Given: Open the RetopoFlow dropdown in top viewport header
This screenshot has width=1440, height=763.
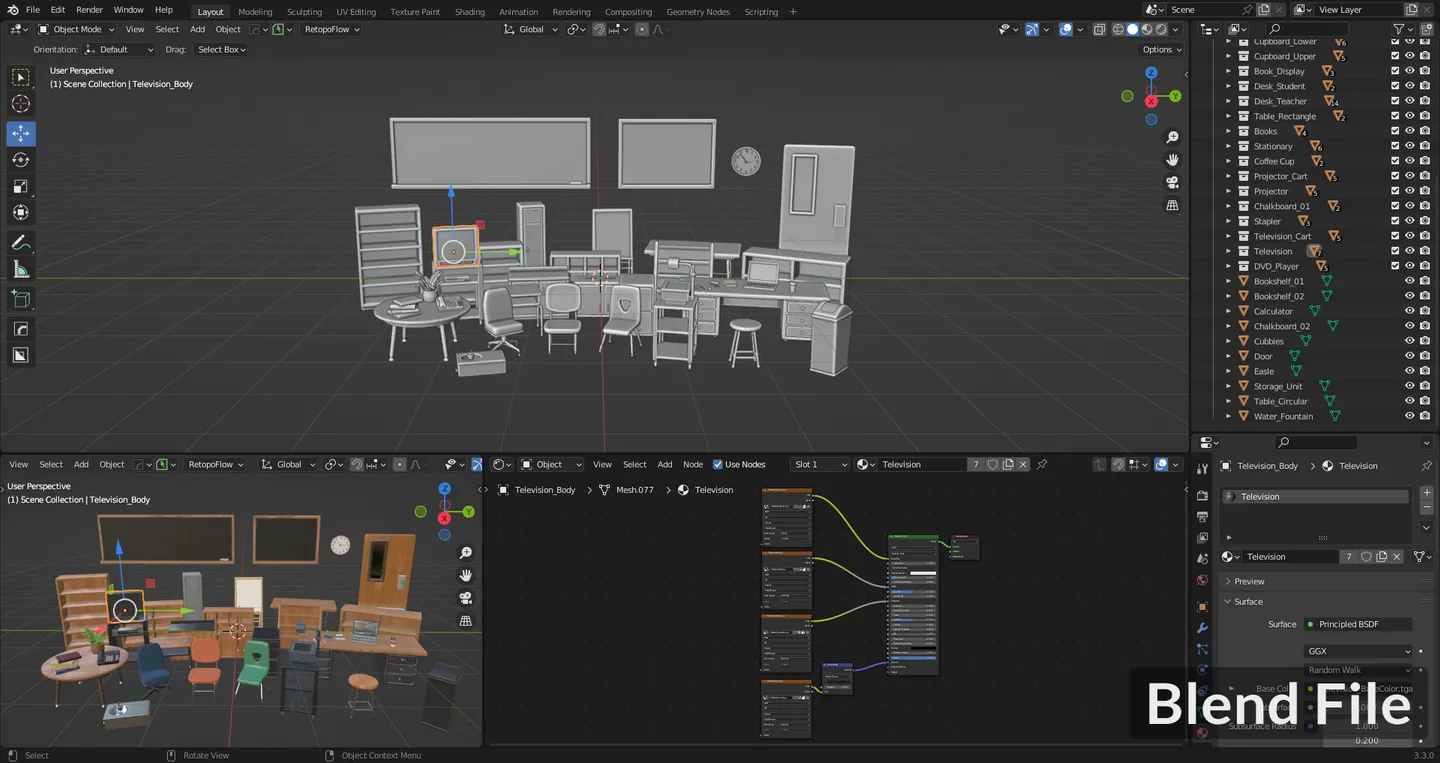Looking at the screenshot, I should click(332, 29).
